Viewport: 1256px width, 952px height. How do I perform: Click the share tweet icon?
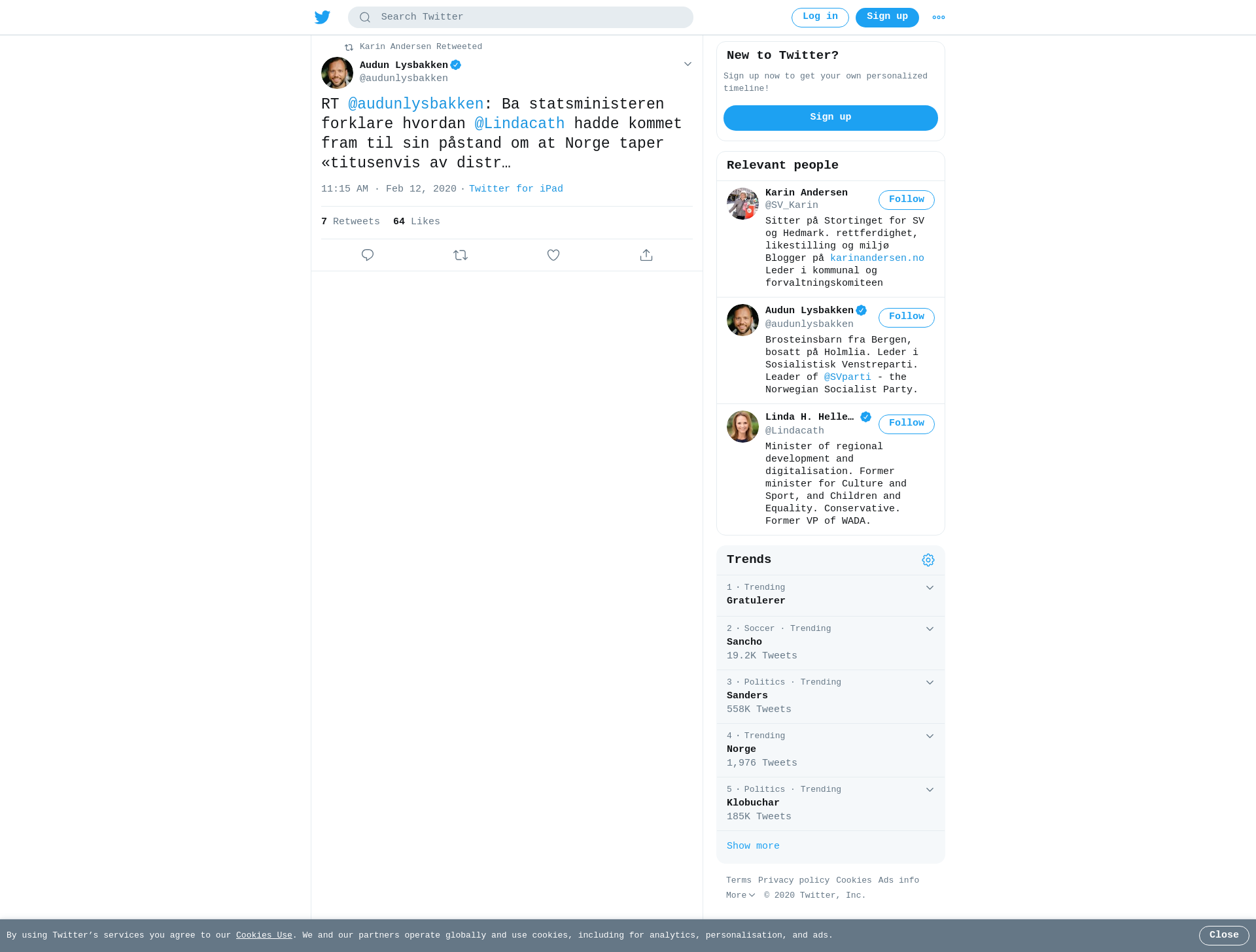[x=646, y=255]
